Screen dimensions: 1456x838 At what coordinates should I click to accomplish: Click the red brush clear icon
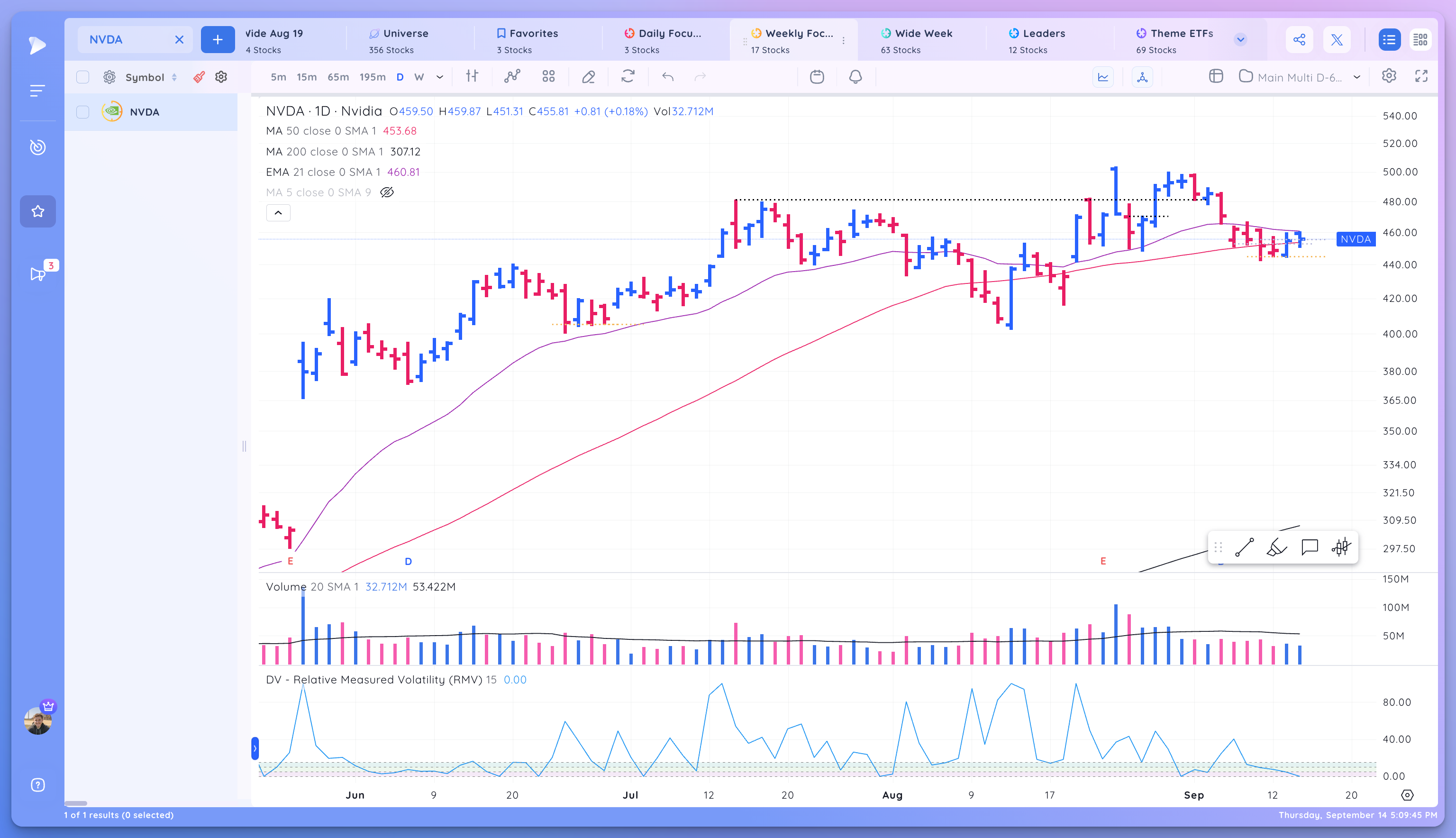tap(199, 77)
